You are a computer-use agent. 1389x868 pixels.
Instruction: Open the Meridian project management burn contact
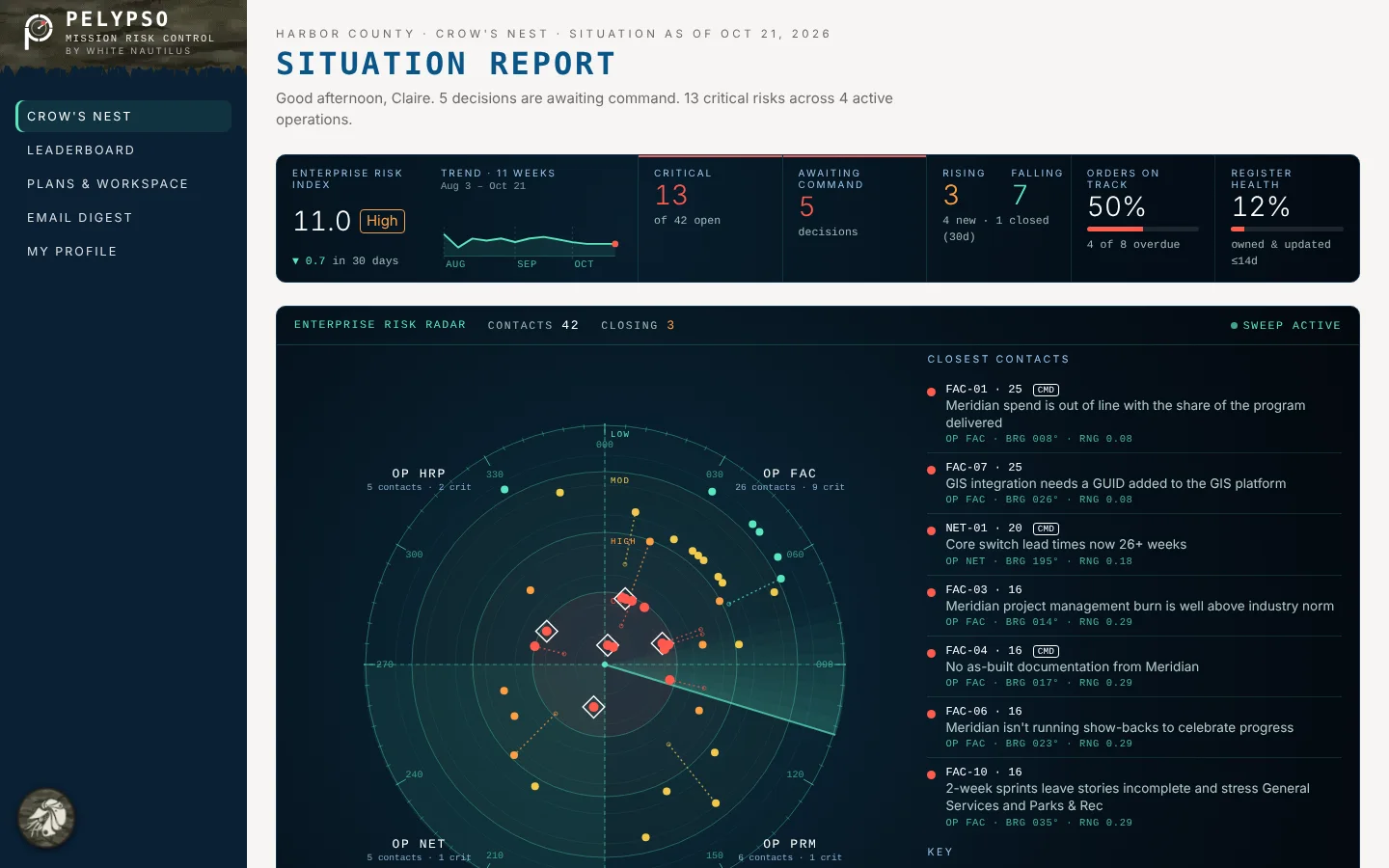point(1134,606)
